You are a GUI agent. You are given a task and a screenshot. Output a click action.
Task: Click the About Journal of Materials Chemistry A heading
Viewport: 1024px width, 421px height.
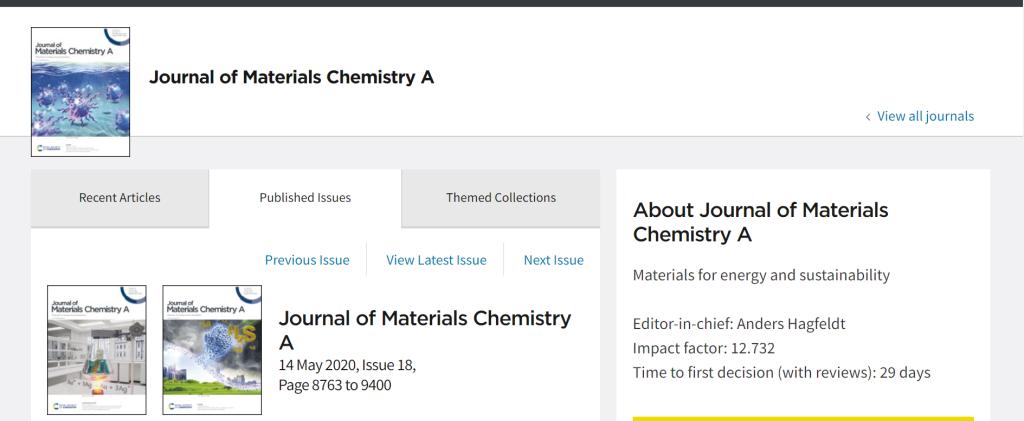tap(761, 222)
